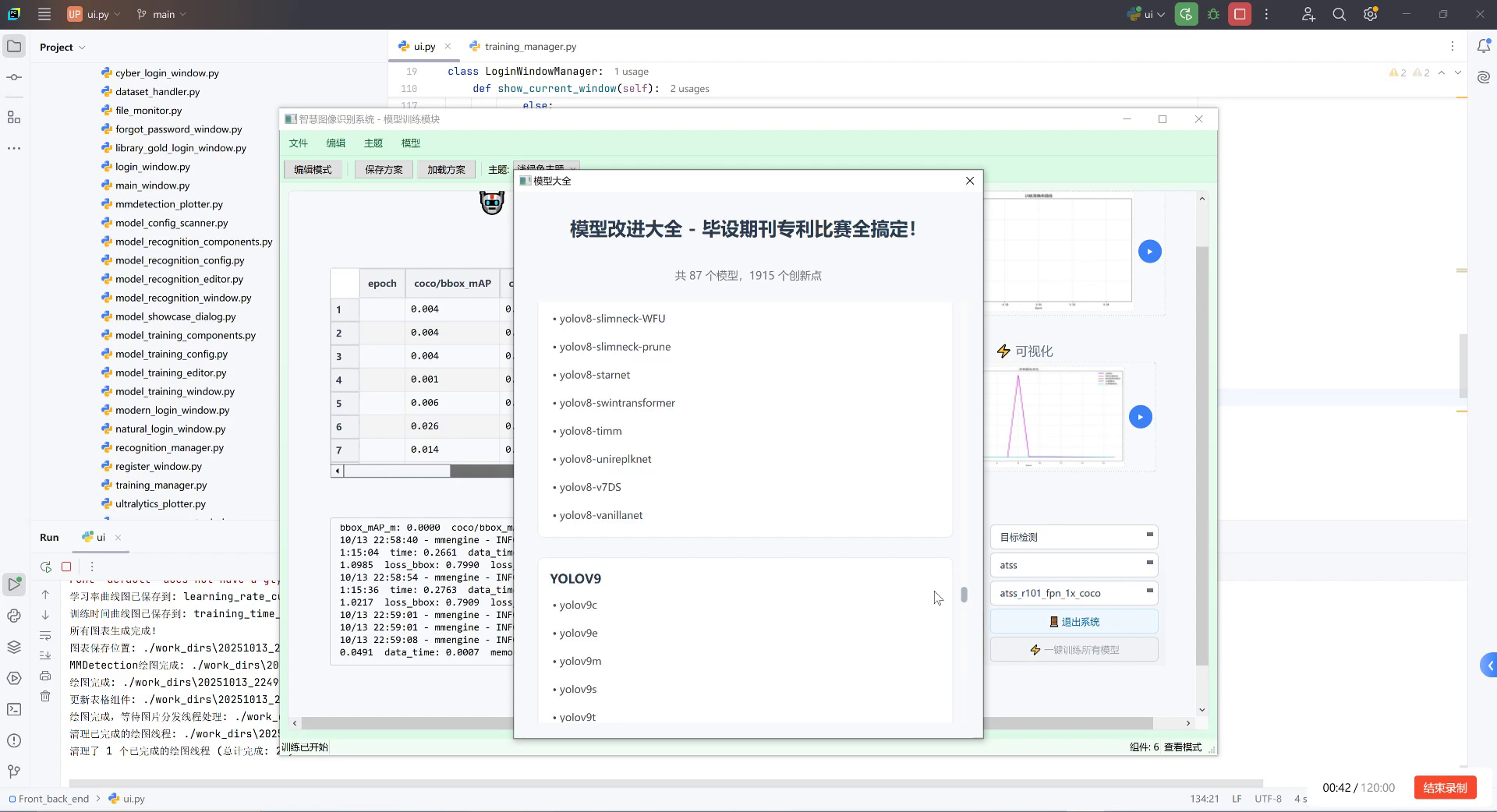The image size is (1497, 812).
Task: Toggle soft-wrap icon in Run console
Action: click(45, 635)
